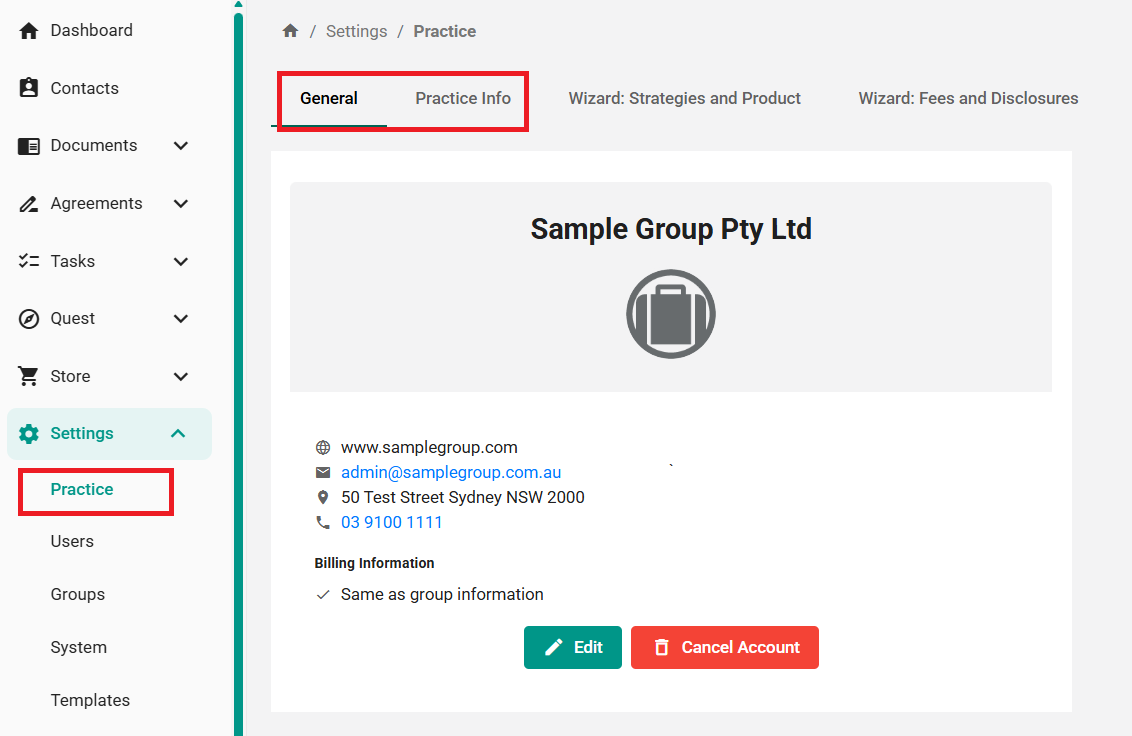Click the home icon in breadcrumb
1132x736 pixels.
pyautogui.click(x=291, y=31)
